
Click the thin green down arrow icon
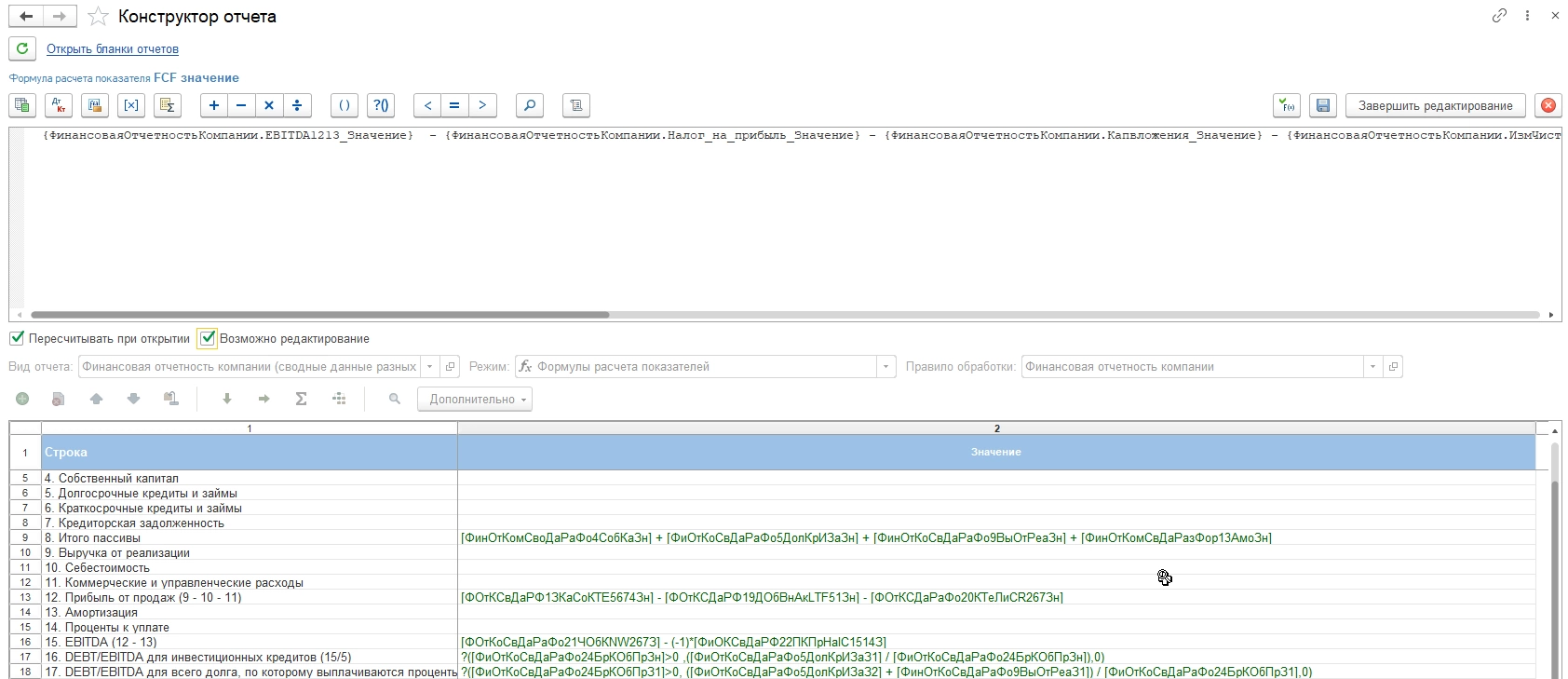pyautogui.click(x=226, y=399)
